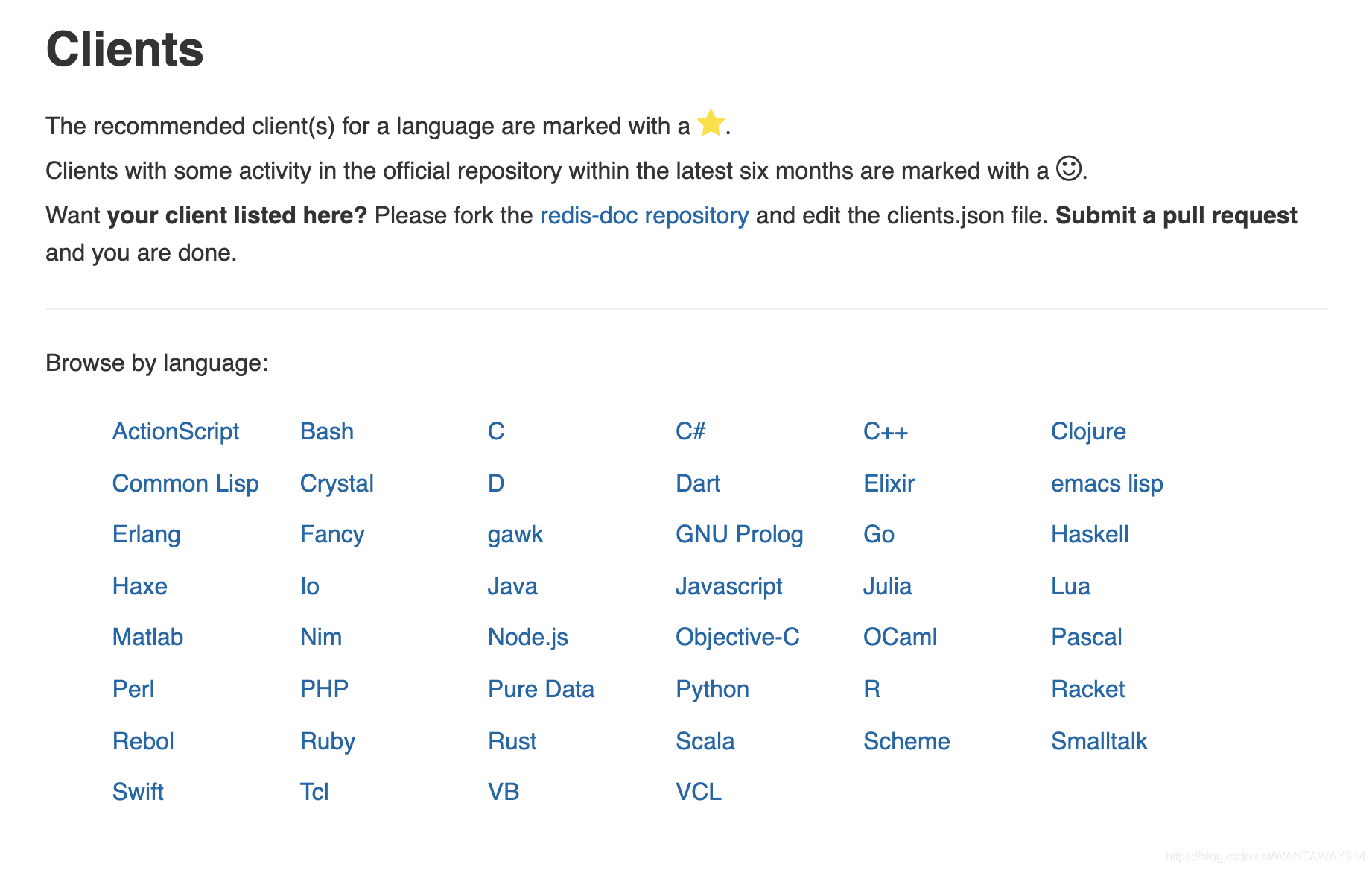
Task: Browse Crystal clients
Action: click(x=337, y=483)
